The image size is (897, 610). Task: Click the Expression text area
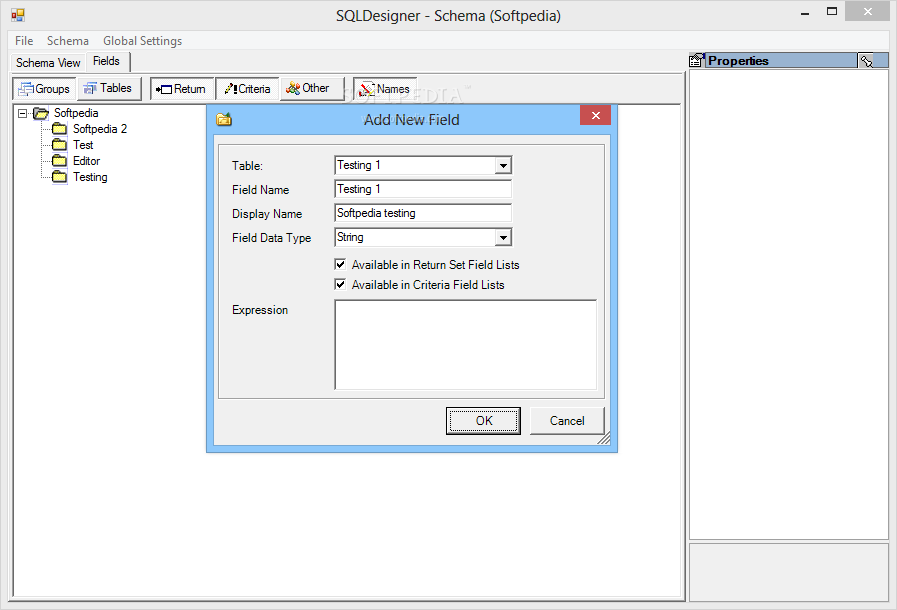[x=466, y=344]
